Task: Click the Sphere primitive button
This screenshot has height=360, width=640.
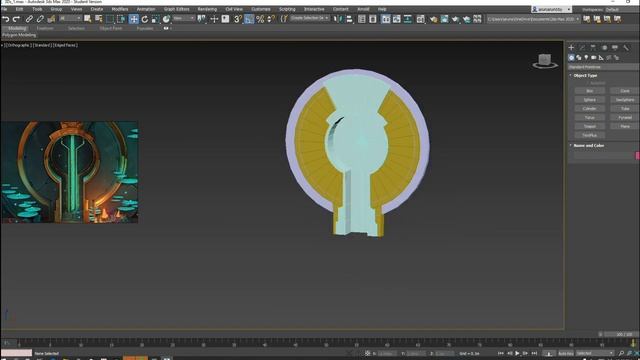Action: coord(589,100)
